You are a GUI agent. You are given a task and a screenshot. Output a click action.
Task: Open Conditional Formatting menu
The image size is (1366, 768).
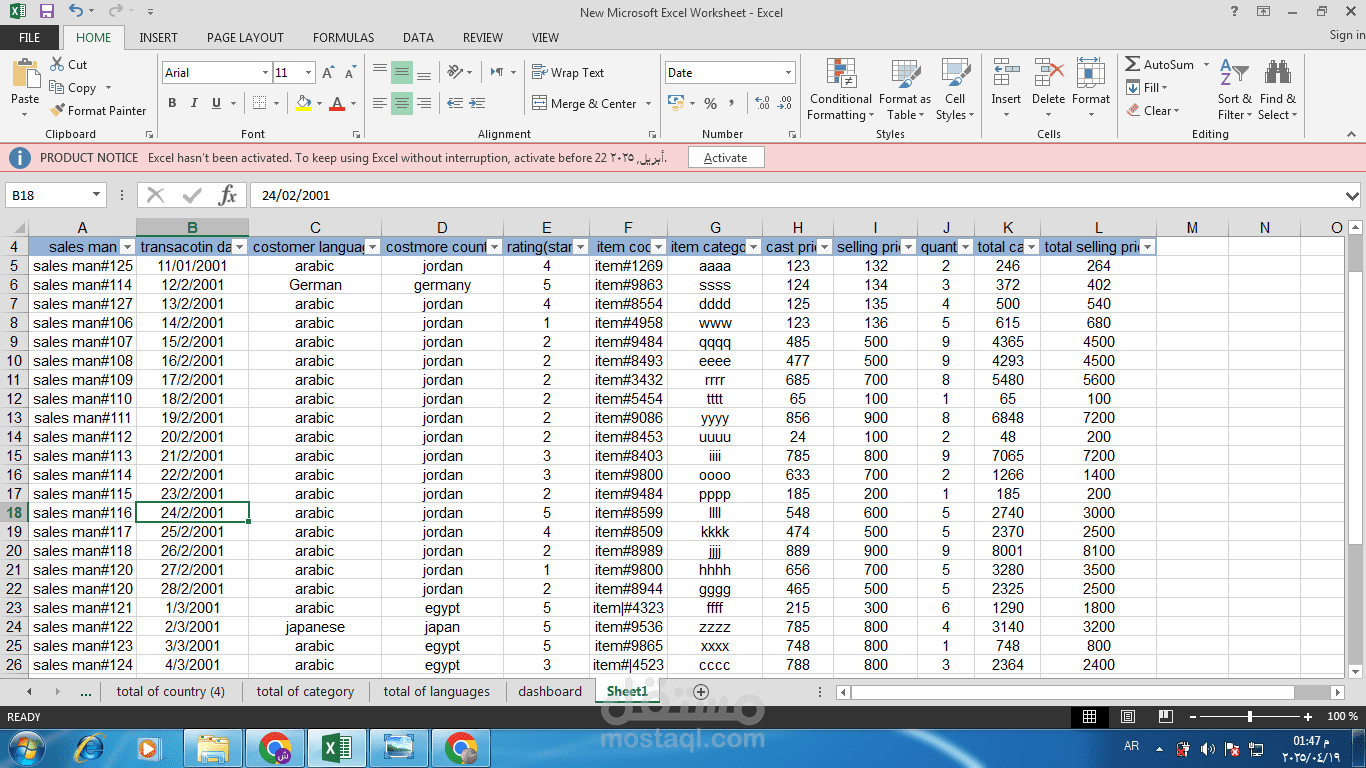pyautogui.click(x=841, y=89)
